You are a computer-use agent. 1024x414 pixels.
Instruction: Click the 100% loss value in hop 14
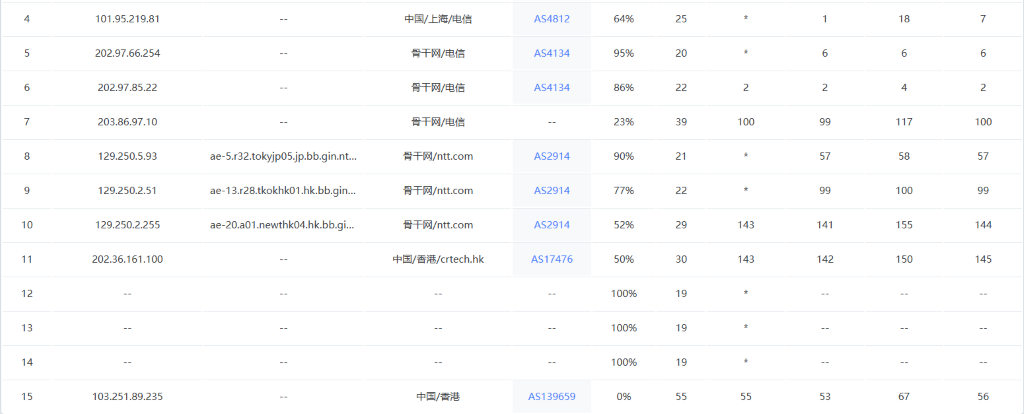click(624, 362)
